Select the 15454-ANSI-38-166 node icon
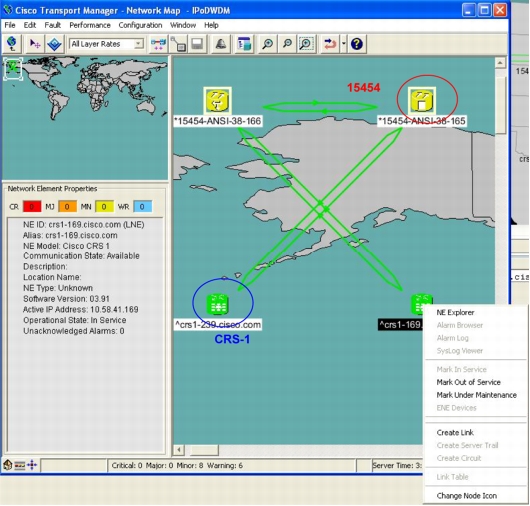The image size is (530, 506). tap(217, 101)
